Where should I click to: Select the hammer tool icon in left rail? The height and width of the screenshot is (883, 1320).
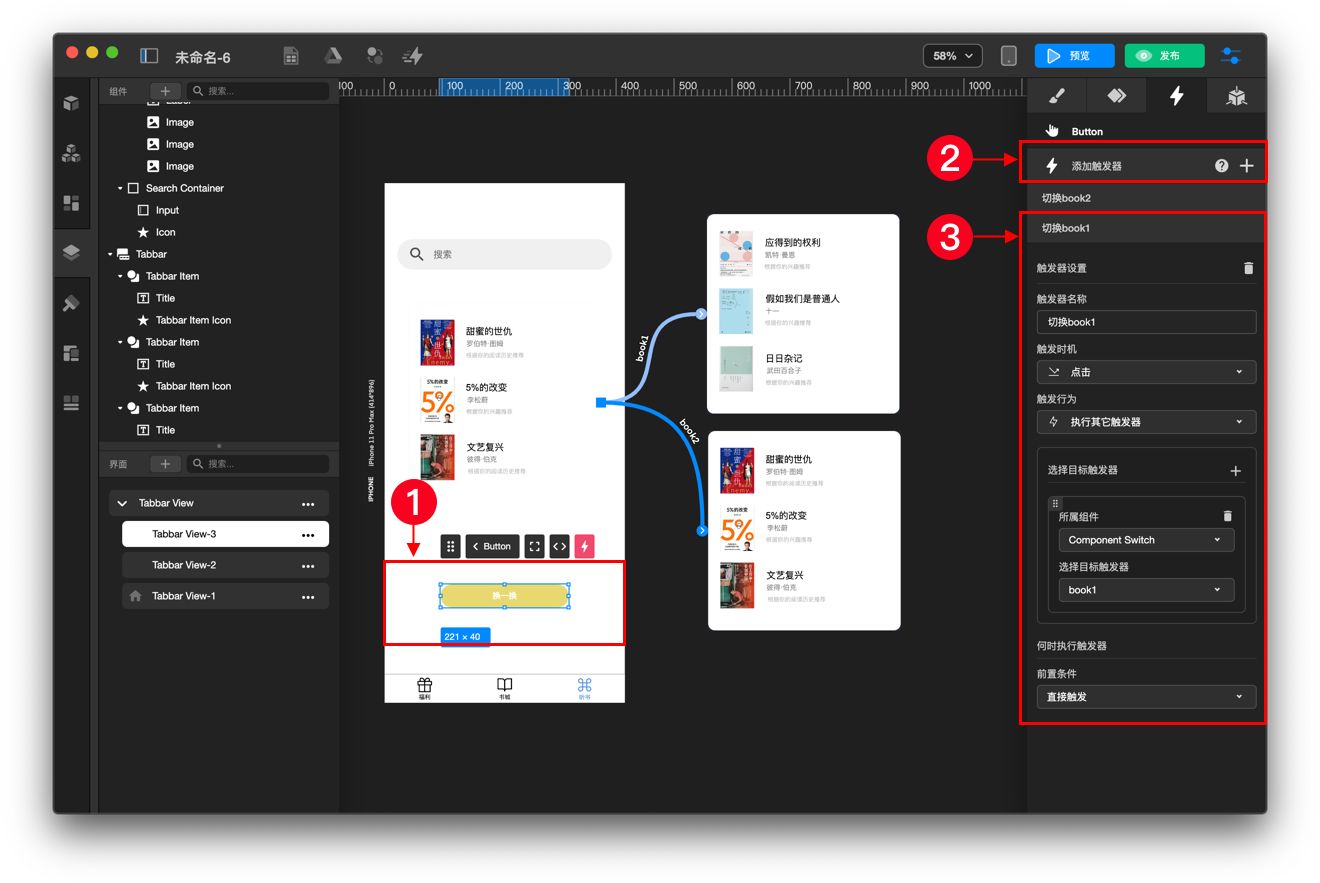[x=71, y=303]
